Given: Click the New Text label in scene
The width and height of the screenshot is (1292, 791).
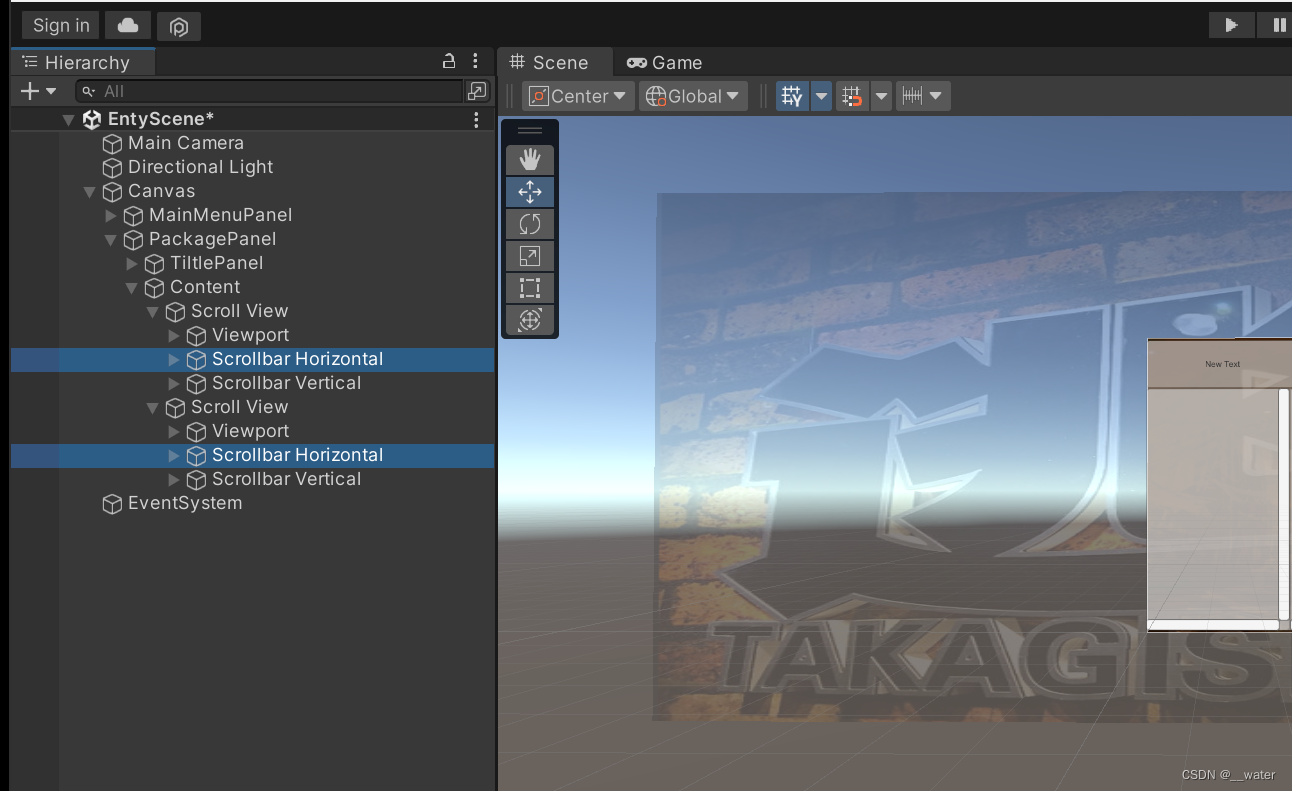Looking at the screenshot, I should tap(1222, 364).
